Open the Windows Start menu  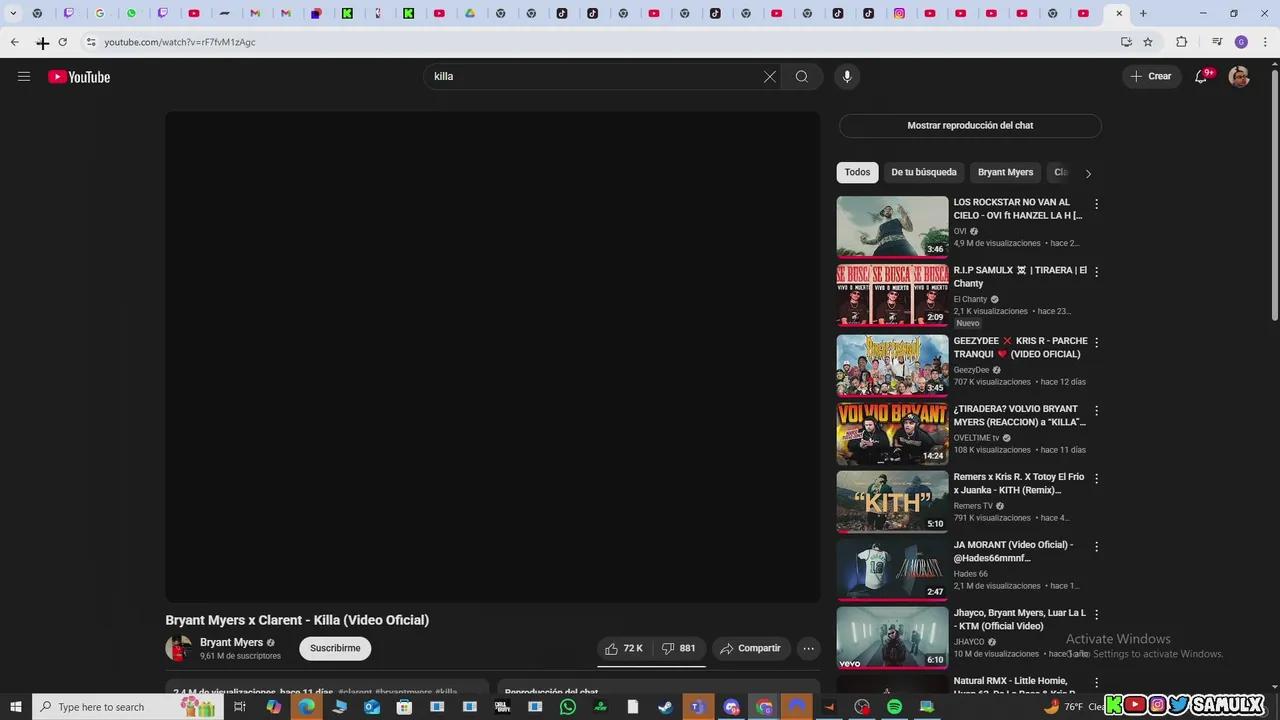[15, 707]
